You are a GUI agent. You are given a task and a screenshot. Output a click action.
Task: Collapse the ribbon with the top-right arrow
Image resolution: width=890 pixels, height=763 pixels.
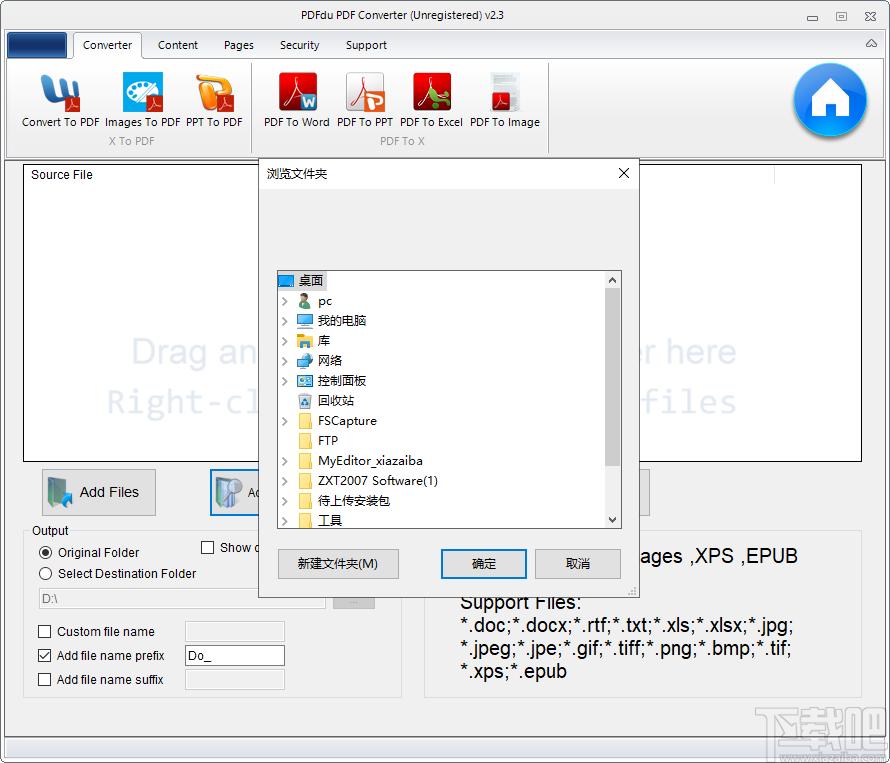871,43
